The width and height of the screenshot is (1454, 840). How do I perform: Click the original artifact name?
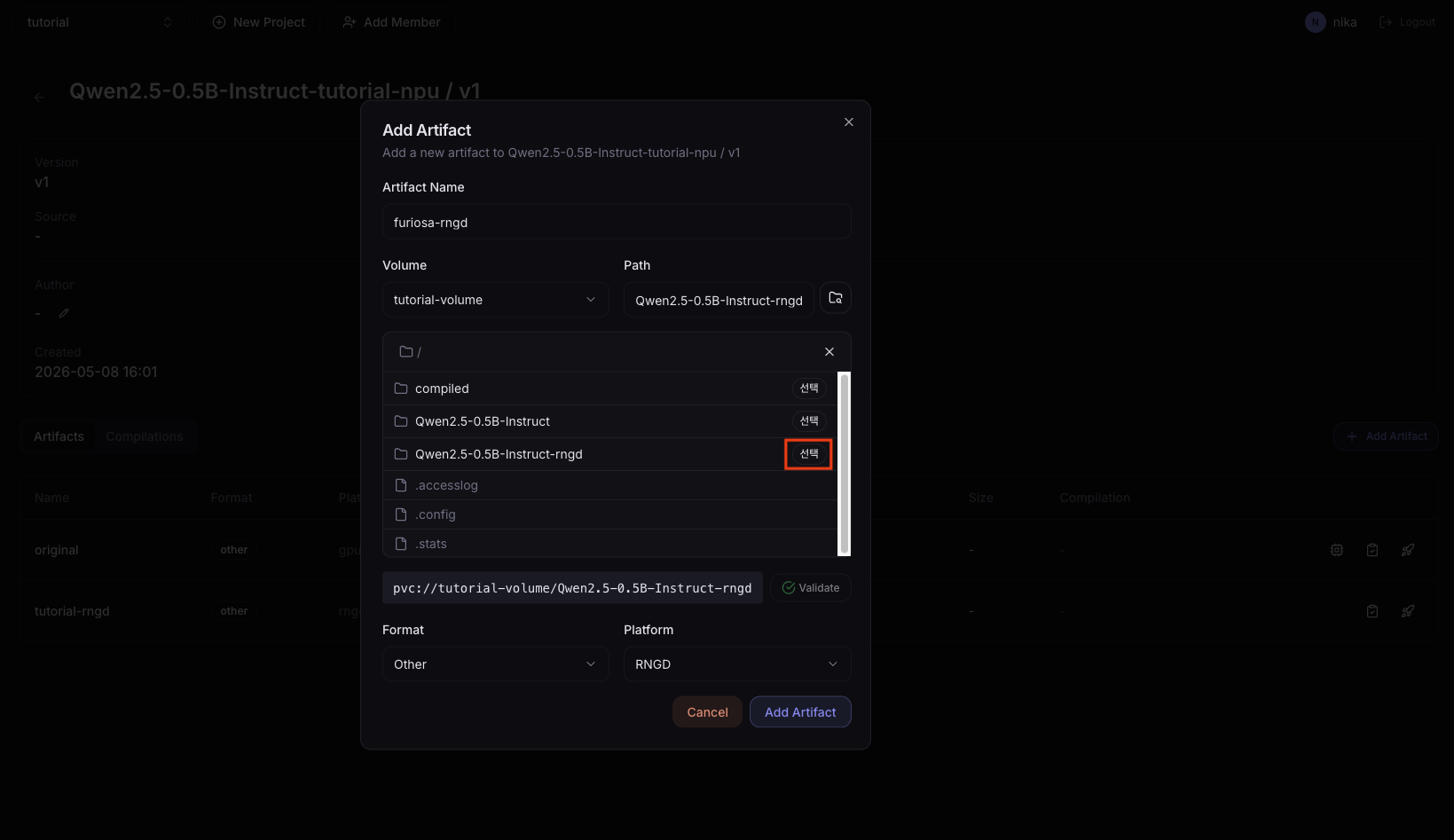coord(57,550)
